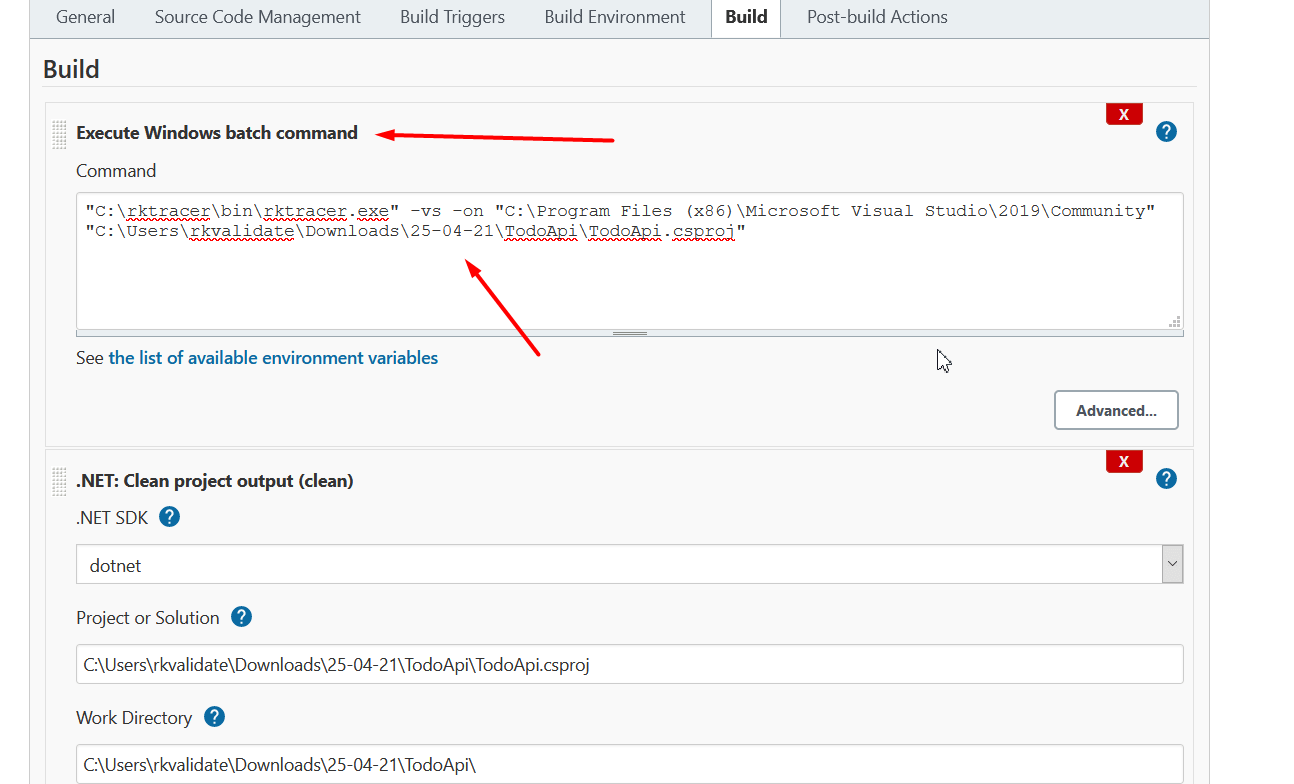Click the resize grip of the command textarea
This screenshot has width=1294, height=784.
1175,320
